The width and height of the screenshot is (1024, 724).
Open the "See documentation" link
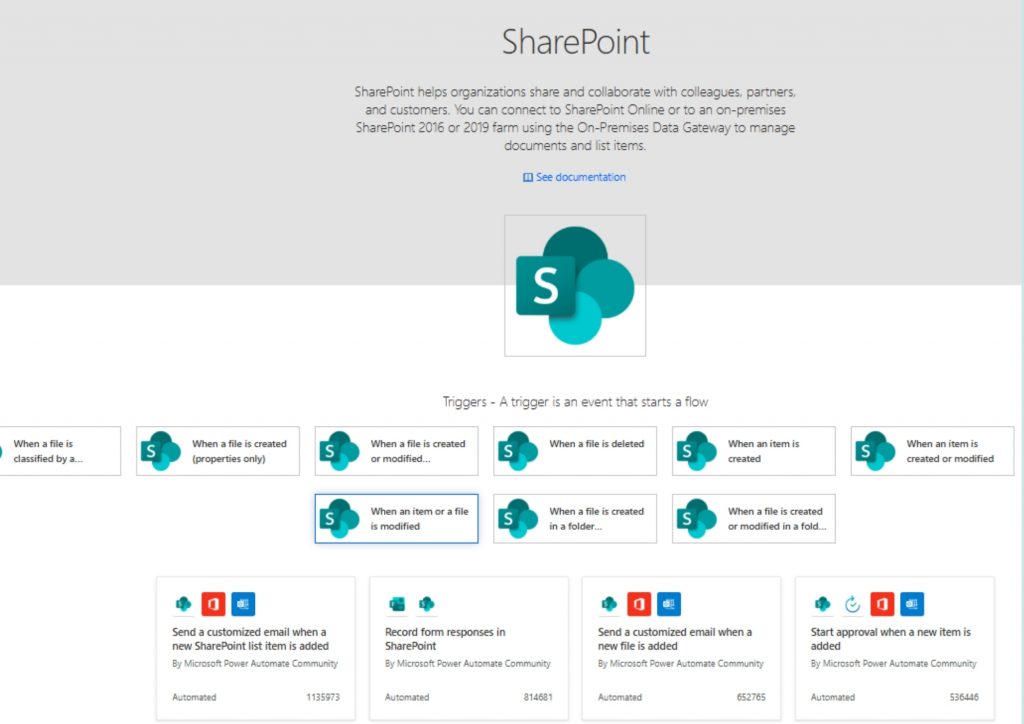point(581,176)
